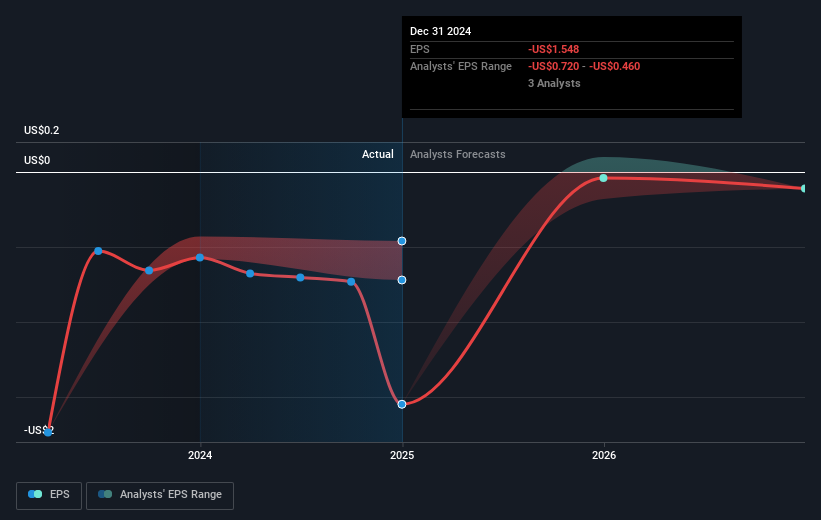Click the EPS data point at 2025
This screenshot has height=520, width=821.
[x=402, y=404]
